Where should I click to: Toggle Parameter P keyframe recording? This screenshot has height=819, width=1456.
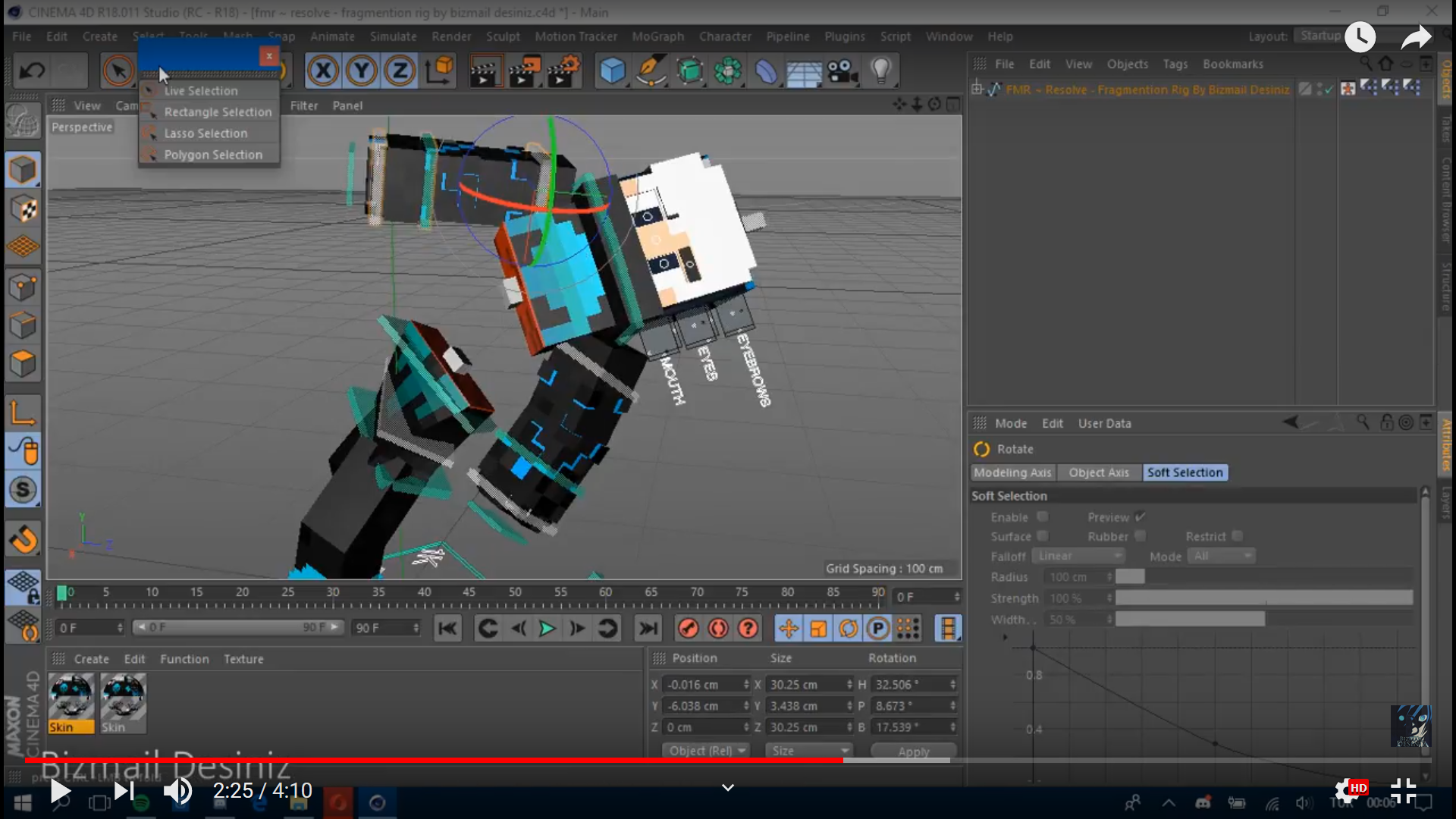[x=877, y=628]
